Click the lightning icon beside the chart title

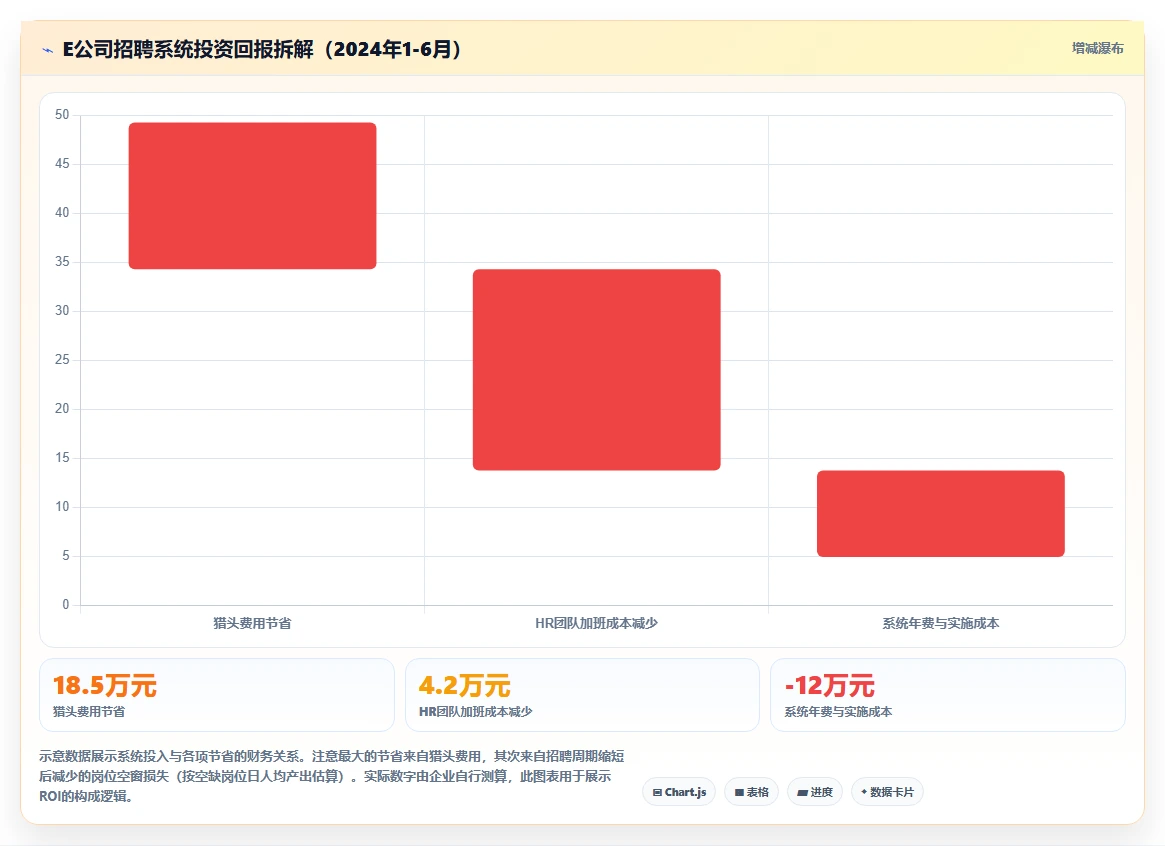pos(48,51)
